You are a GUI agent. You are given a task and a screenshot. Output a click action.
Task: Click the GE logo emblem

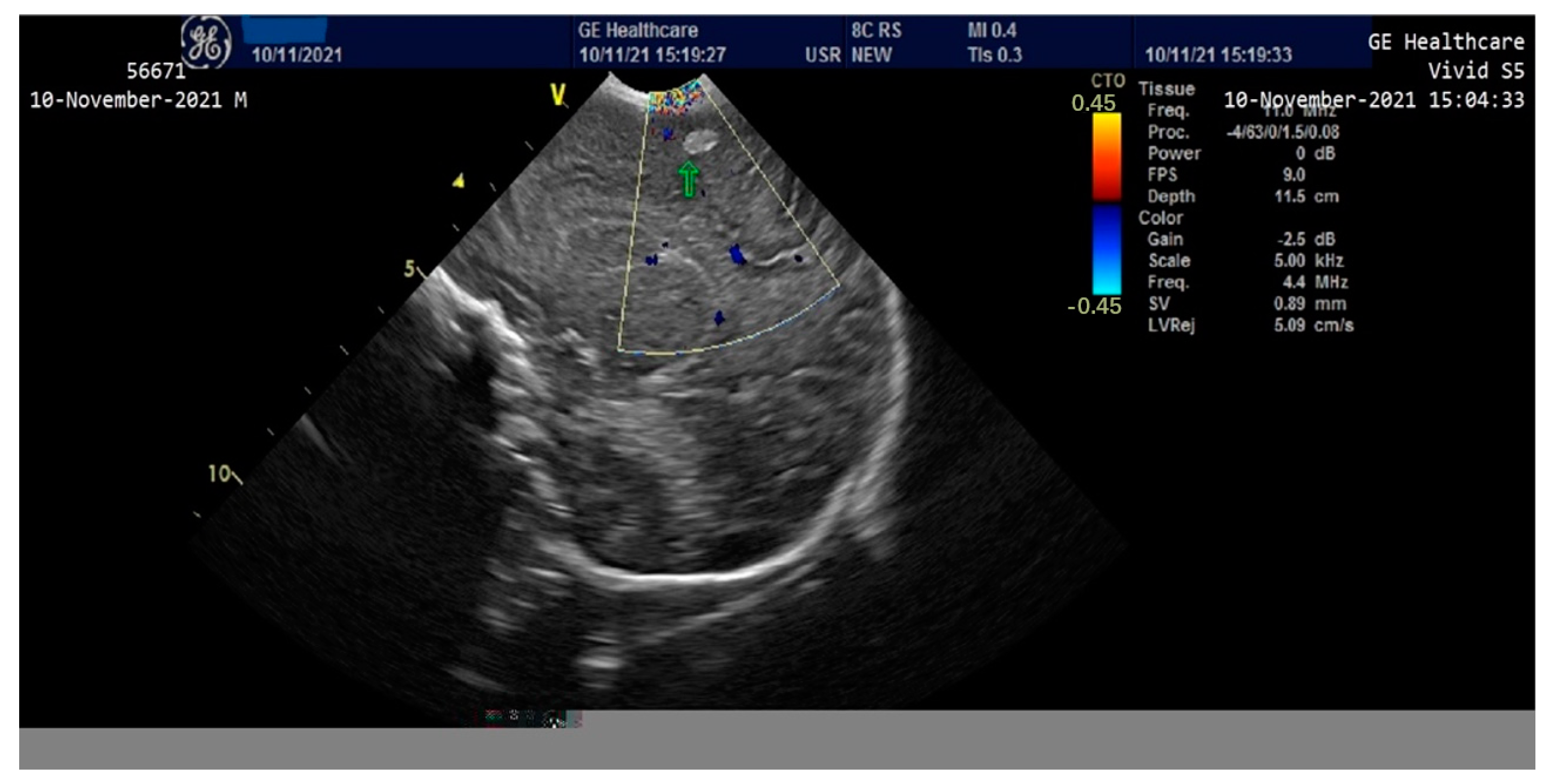(206, 42)
